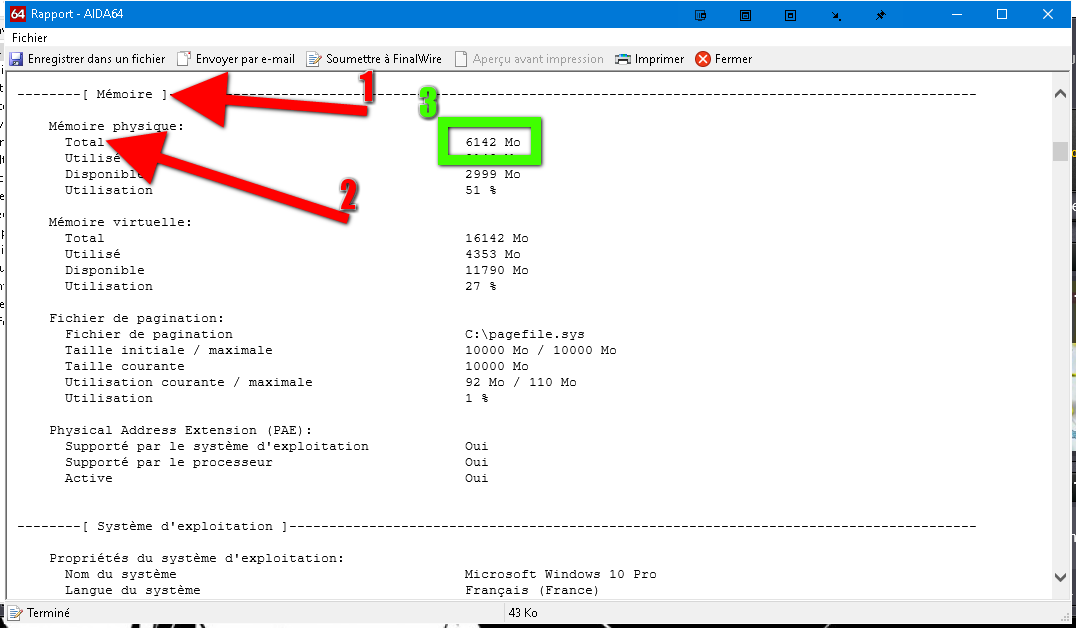Click the vertical scrollbar thumb
The height and width of the screenshot is (628, 1076).
point(1060,150)
